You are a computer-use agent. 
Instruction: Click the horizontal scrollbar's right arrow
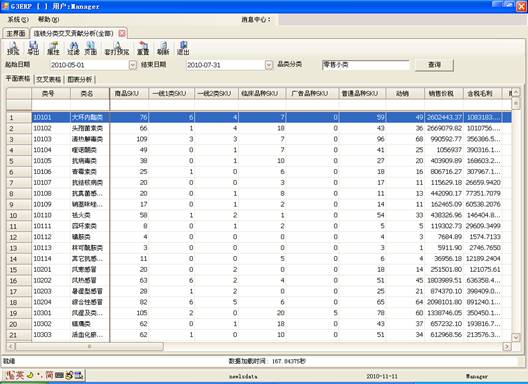click(506, 346)
